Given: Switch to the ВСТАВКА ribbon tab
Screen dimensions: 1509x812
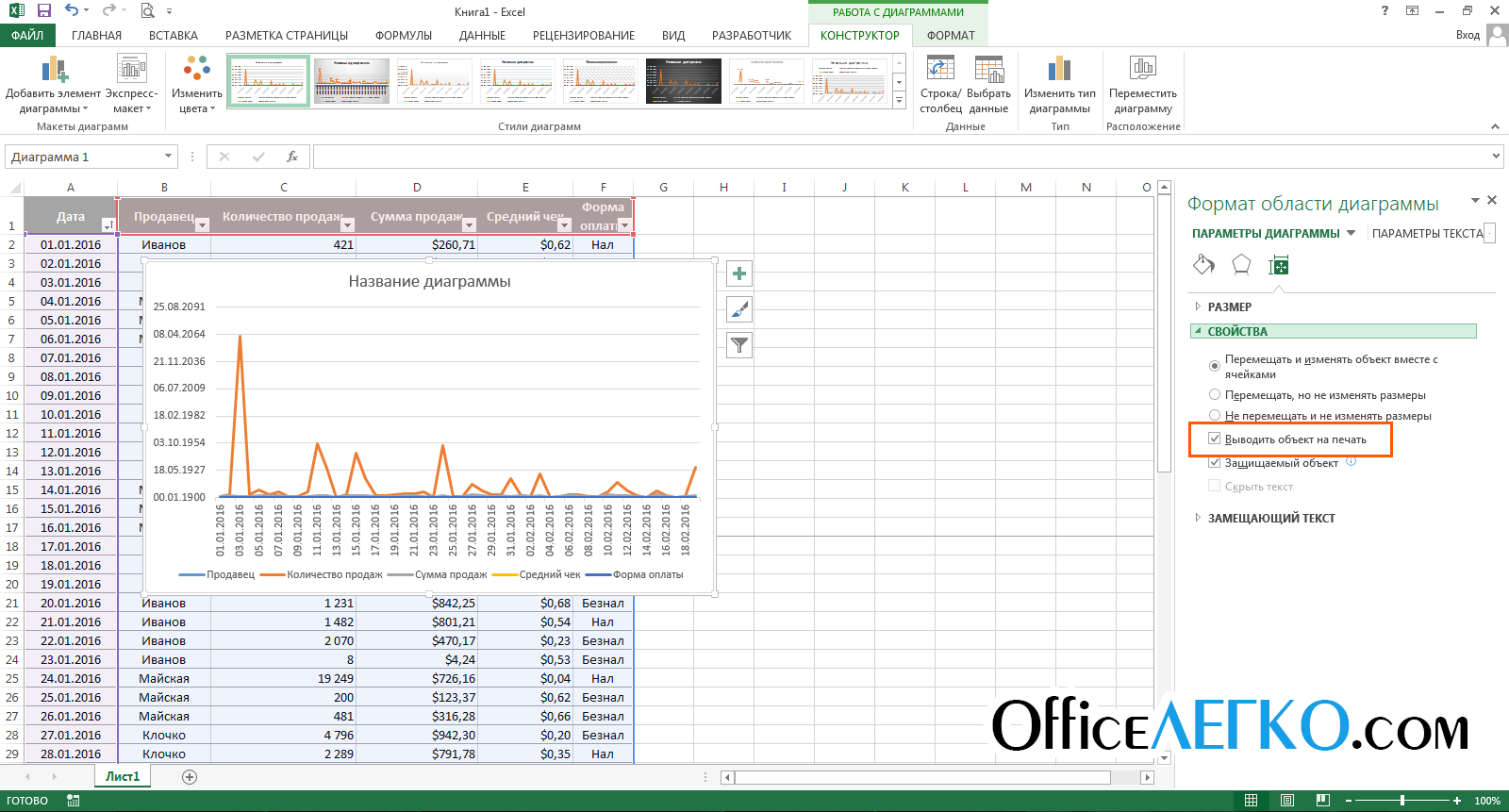Looking at the screenshot, I should point(174,35).
